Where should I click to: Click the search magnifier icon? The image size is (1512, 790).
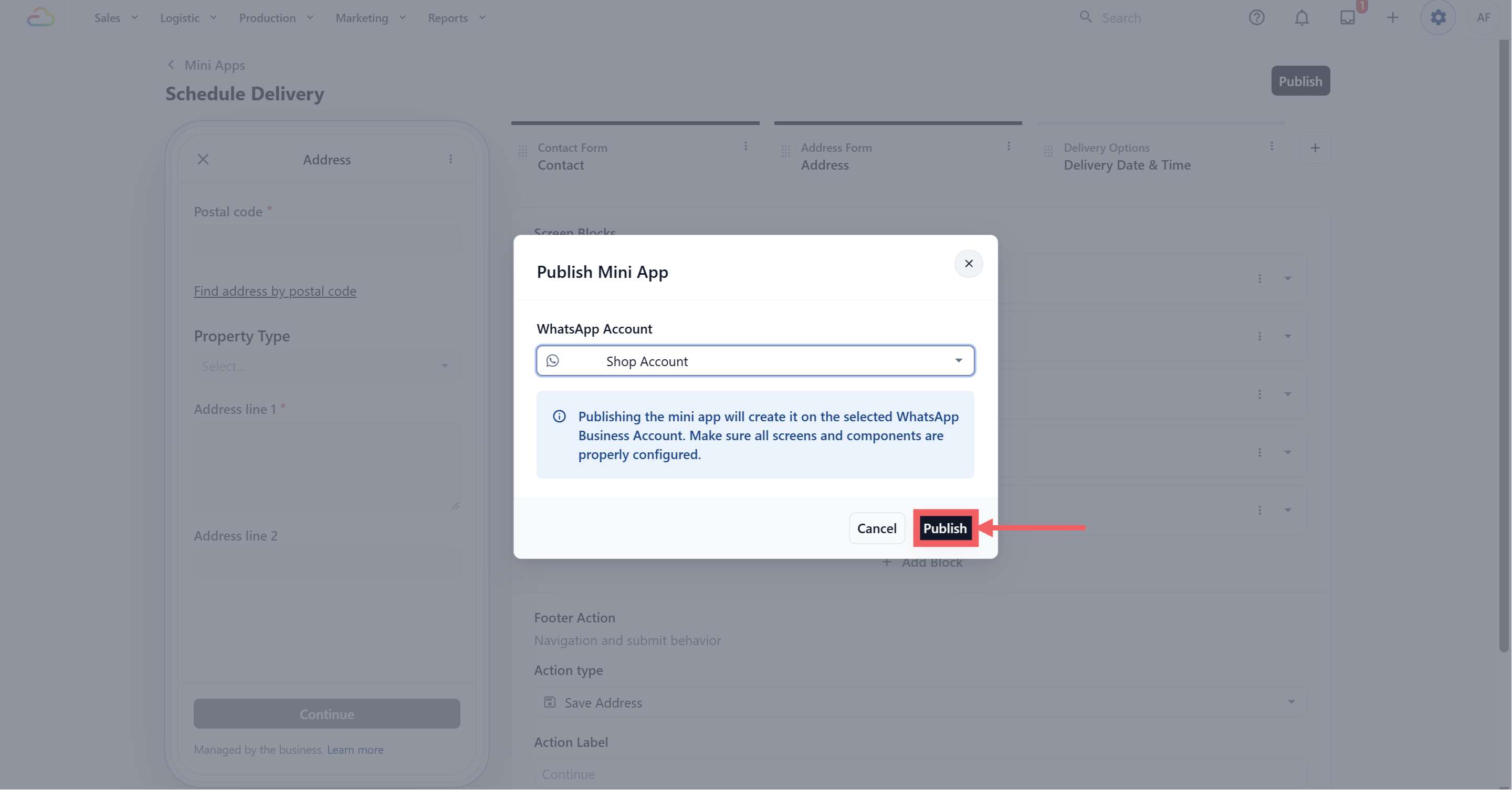coord(1086,17)
